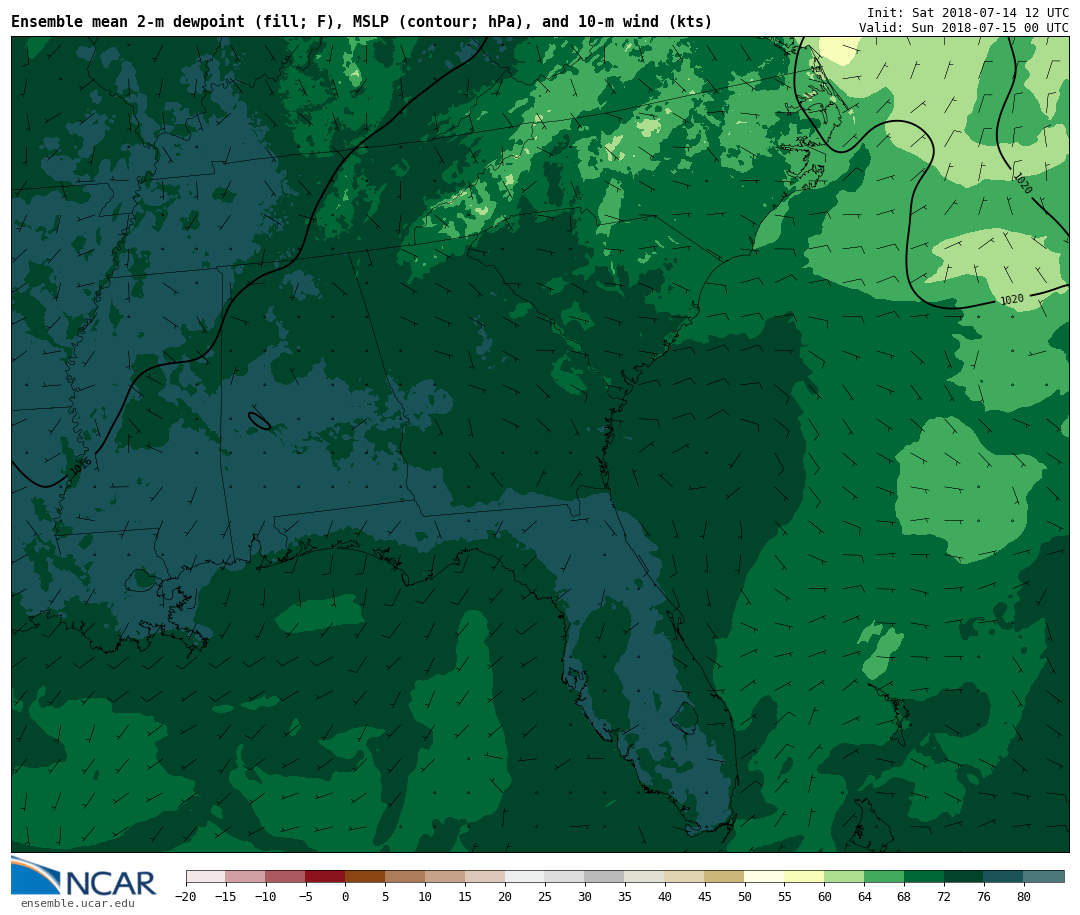Click the map title about ensemble mean dewpoint
1080x915 pixels.
[x=361, y=22]
